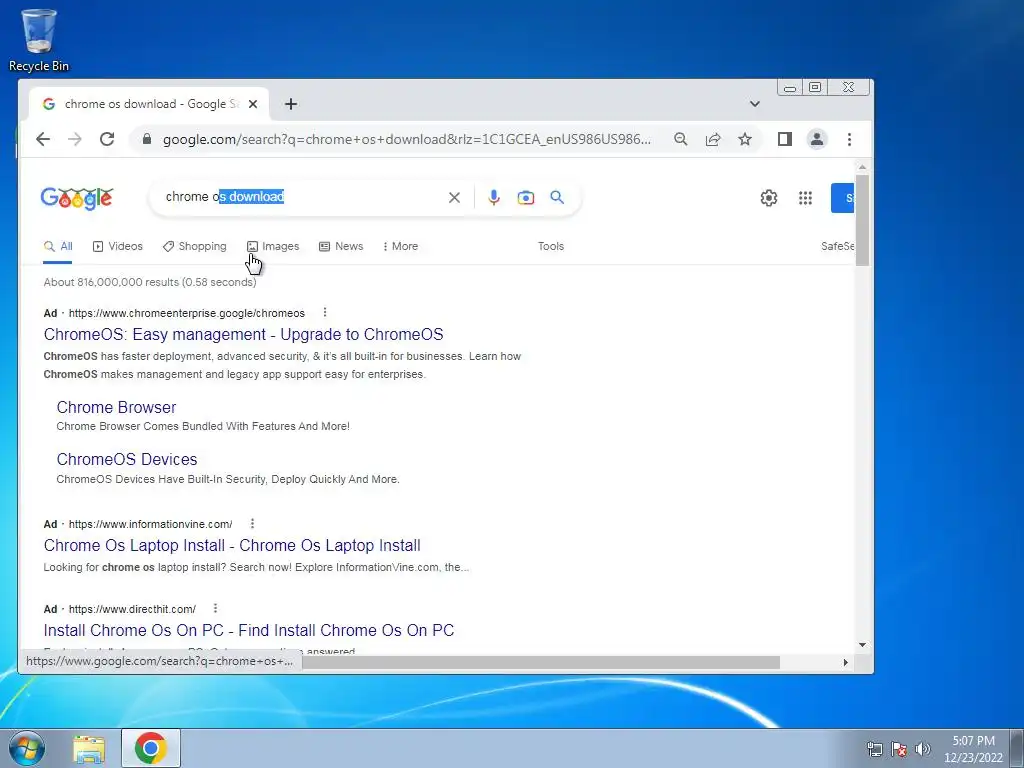Switch to the News tab

341,246
